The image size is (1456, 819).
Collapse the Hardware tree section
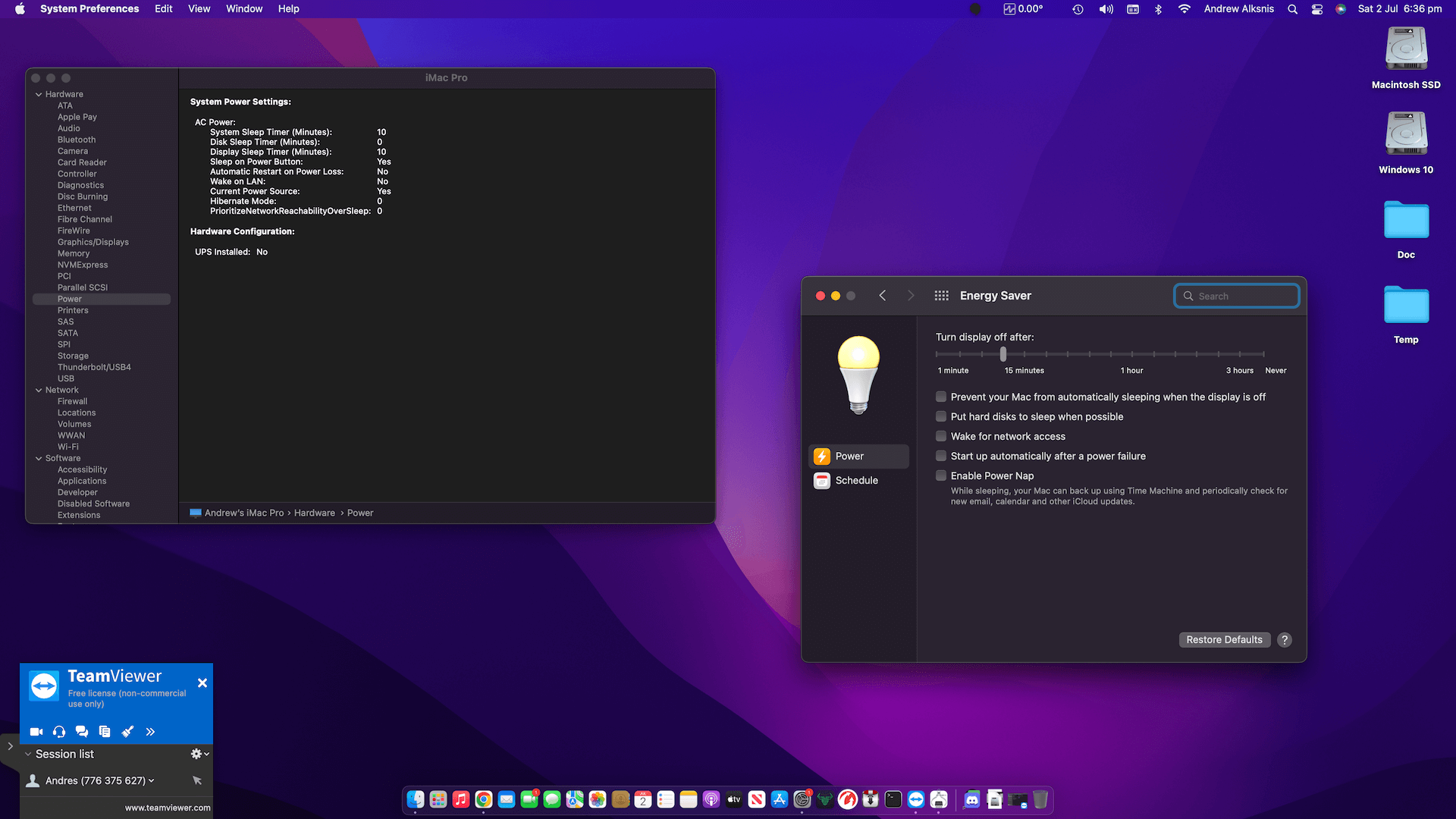[x=39, y=94]
